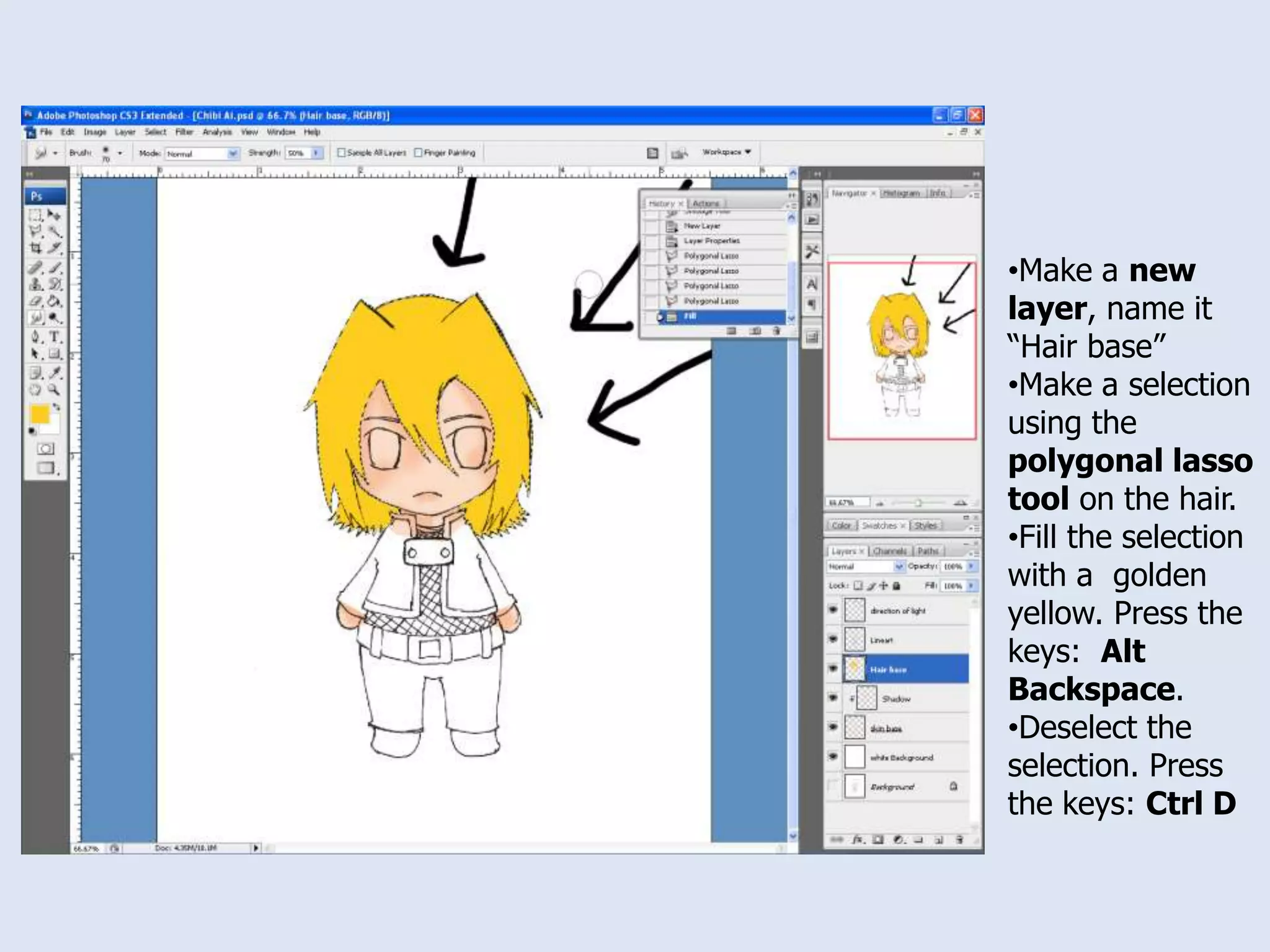Add layer style fx icon
This screenshot has width=1270, height=952.
click(858, 840)
